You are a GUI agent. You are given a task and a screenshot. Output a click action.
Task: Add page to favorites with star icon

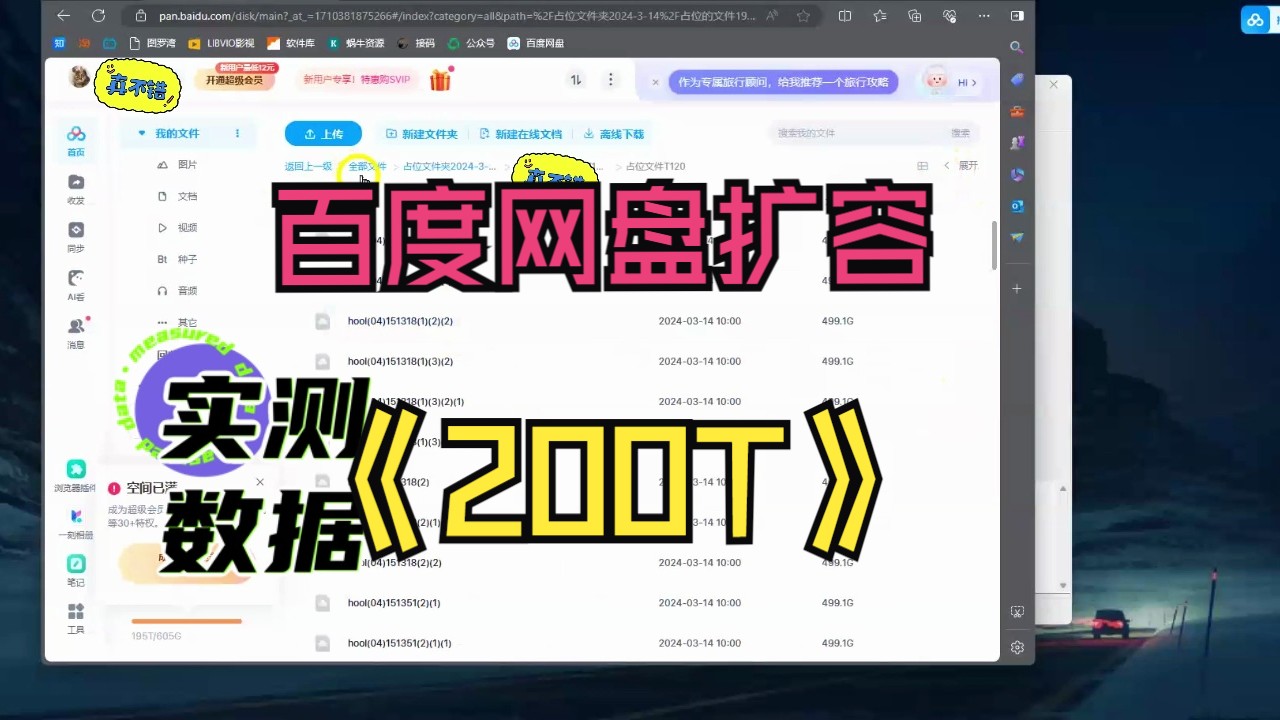[x=803, y=16]
